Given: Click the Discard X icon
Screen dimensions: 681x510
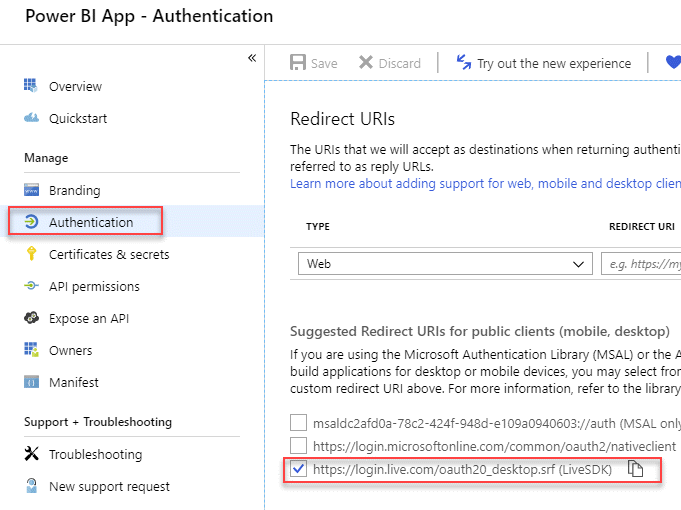Looking at the screenshot, I should pos(366,62).
